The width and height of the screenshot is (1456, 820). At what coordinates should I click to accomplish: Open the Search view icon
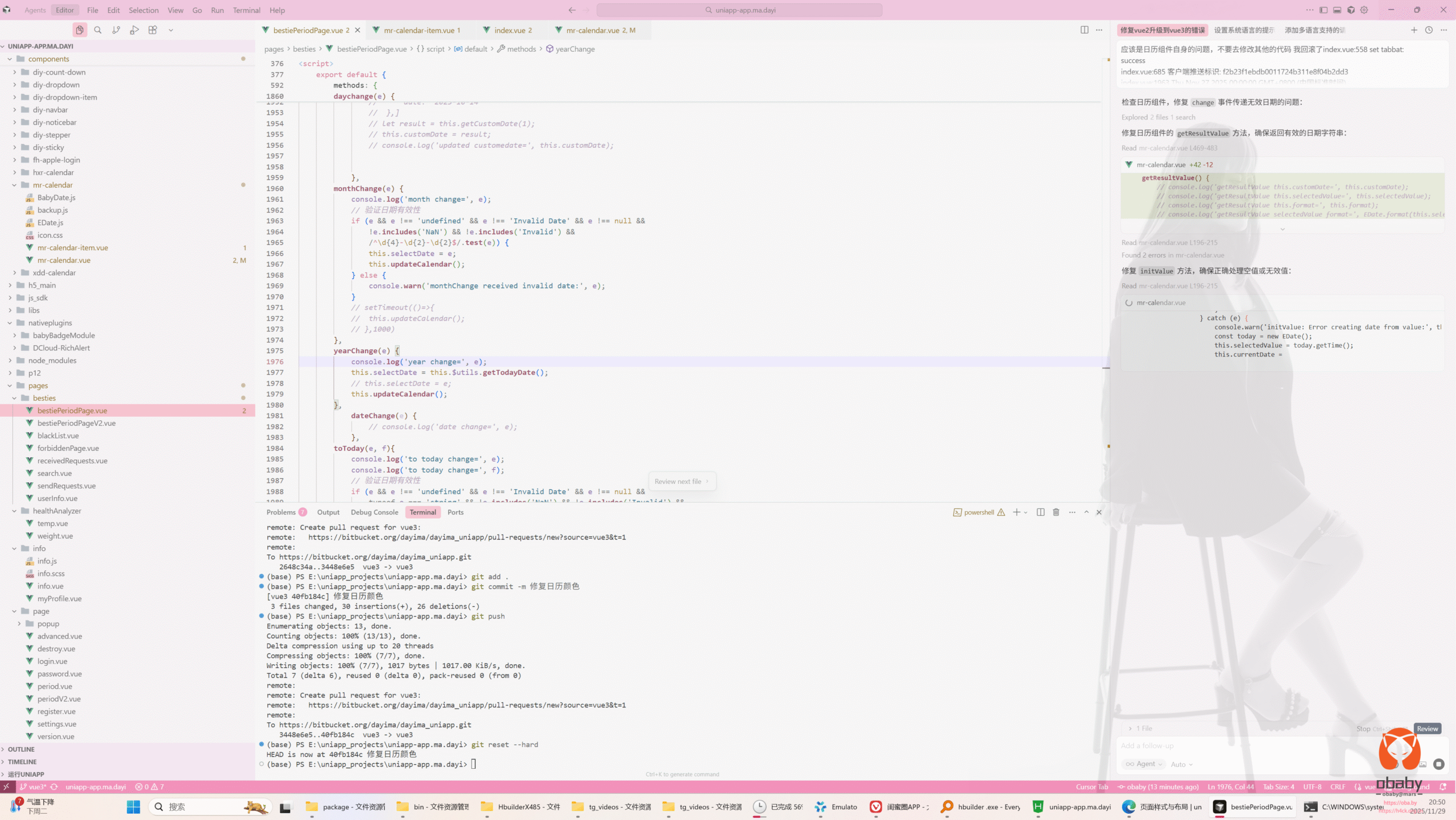coord(98,30)
